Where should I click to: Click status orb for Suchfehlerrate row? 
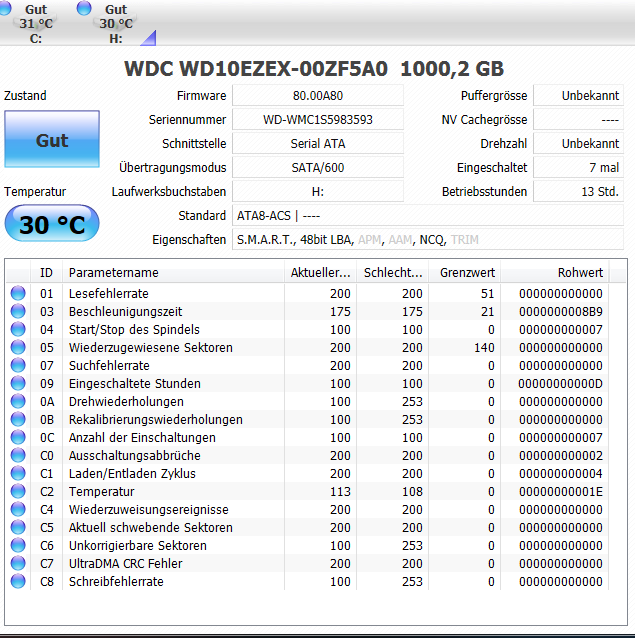coord(18,365)
